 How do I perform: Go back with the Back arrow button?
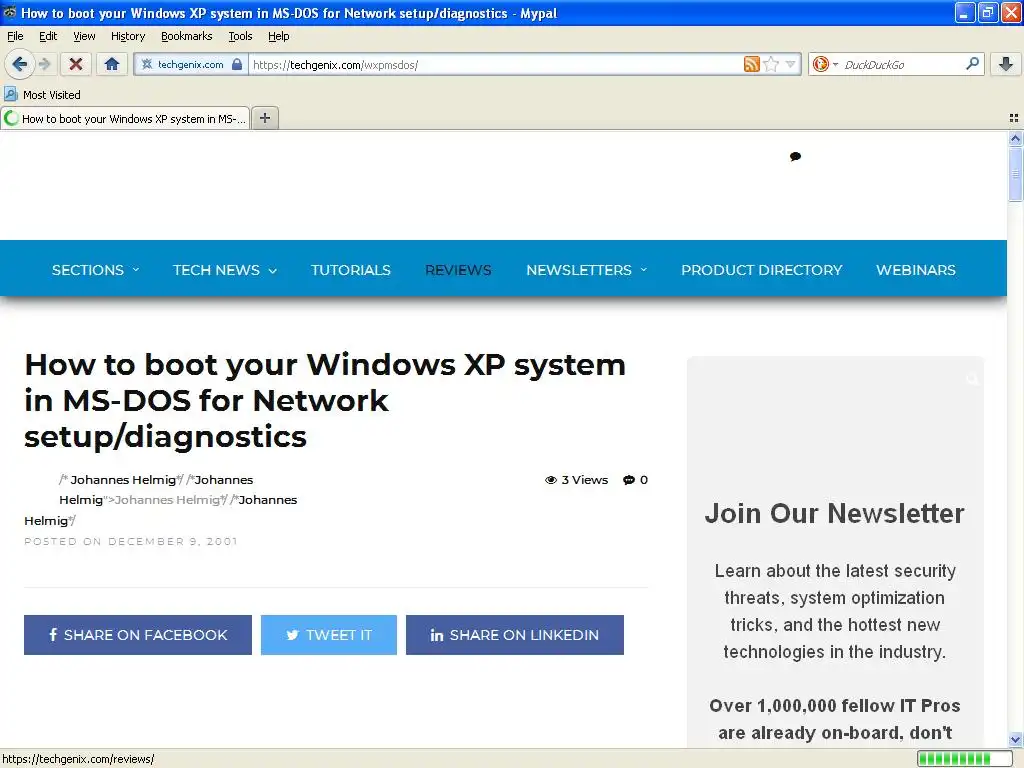click(20, 64)
